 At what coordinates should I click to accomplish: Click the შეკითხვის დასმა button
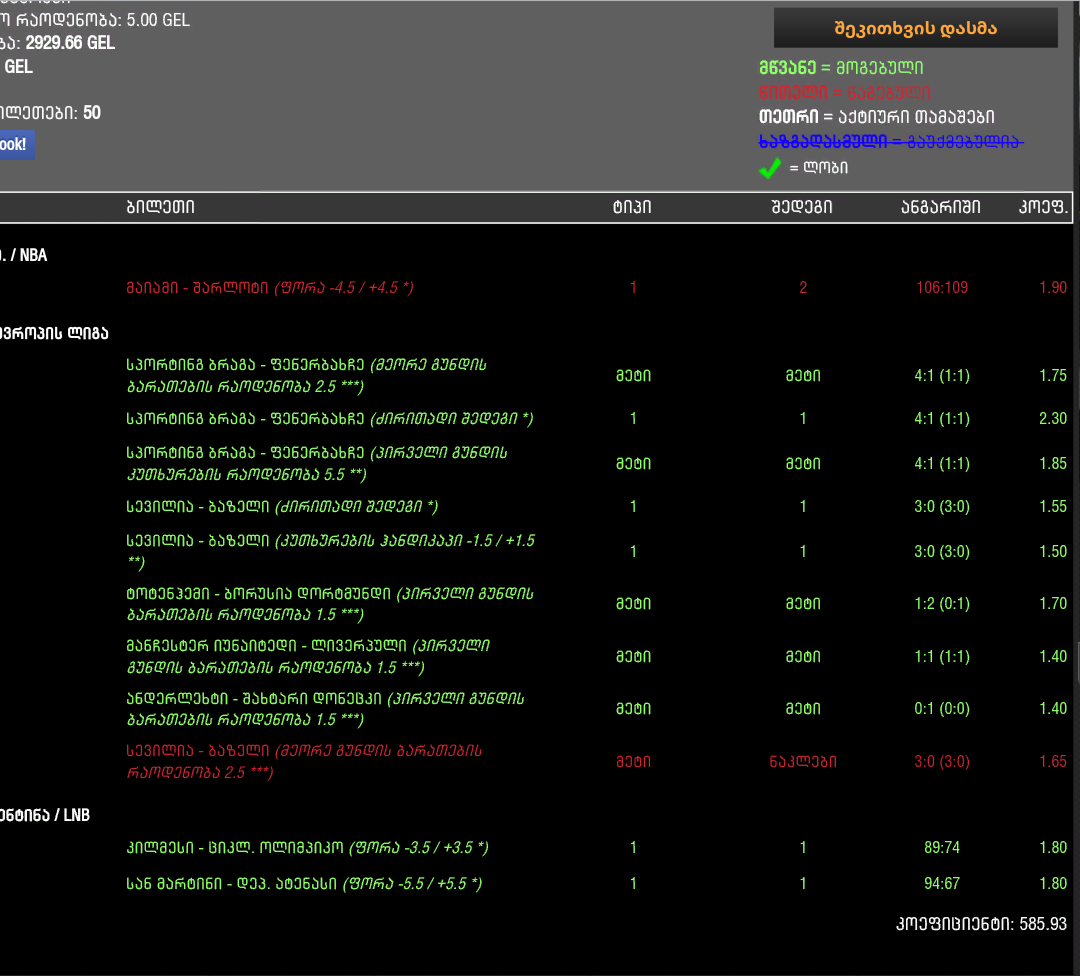click(915, 28)
